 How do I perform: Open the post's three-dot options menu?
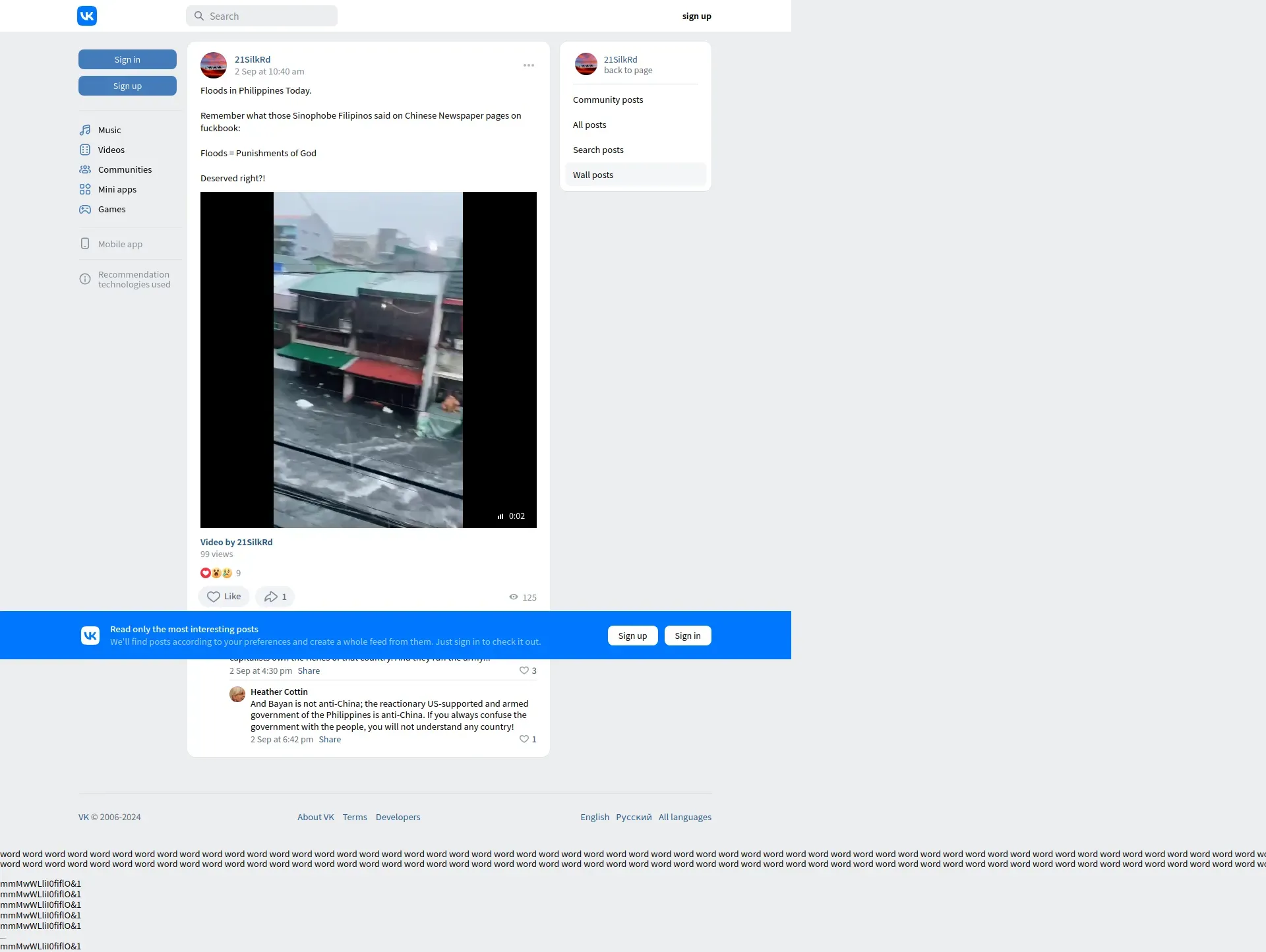[529, 65]
